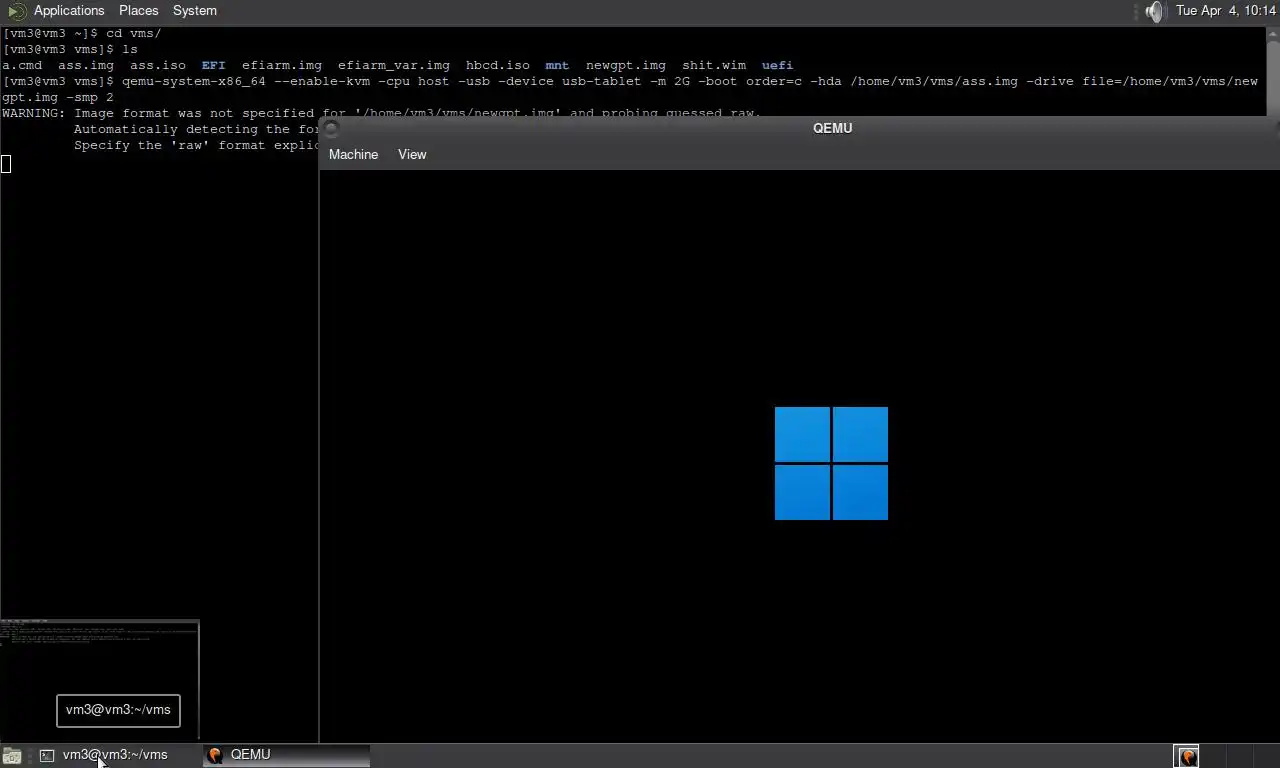Open QEMU's Machine menu
The width and height of the screenshot is (1280, 768).
(x=353, y=154)
